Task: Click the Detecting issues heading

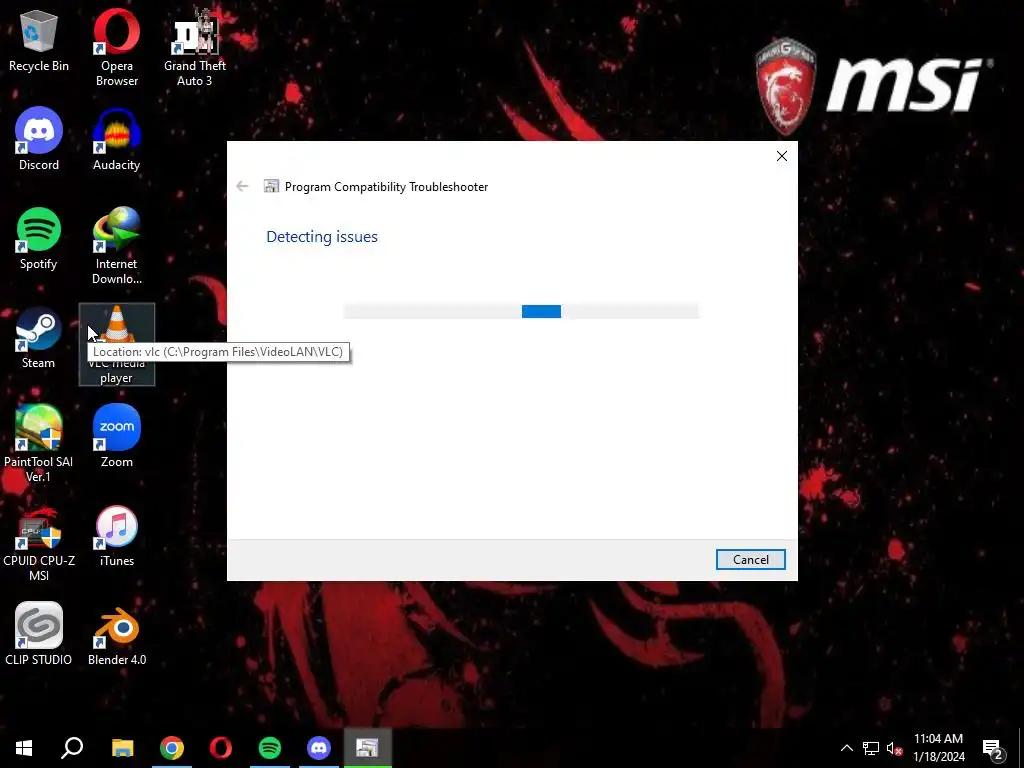Action: click(322, 236)
